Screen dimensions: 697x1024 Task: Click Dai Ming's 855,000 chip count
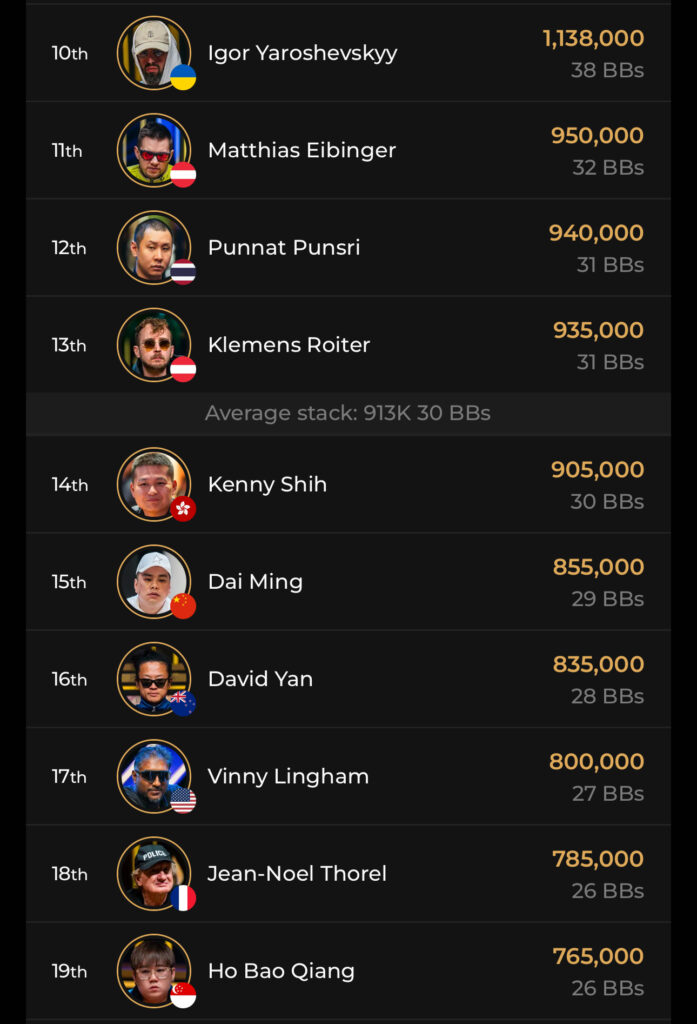pos(598,567)
